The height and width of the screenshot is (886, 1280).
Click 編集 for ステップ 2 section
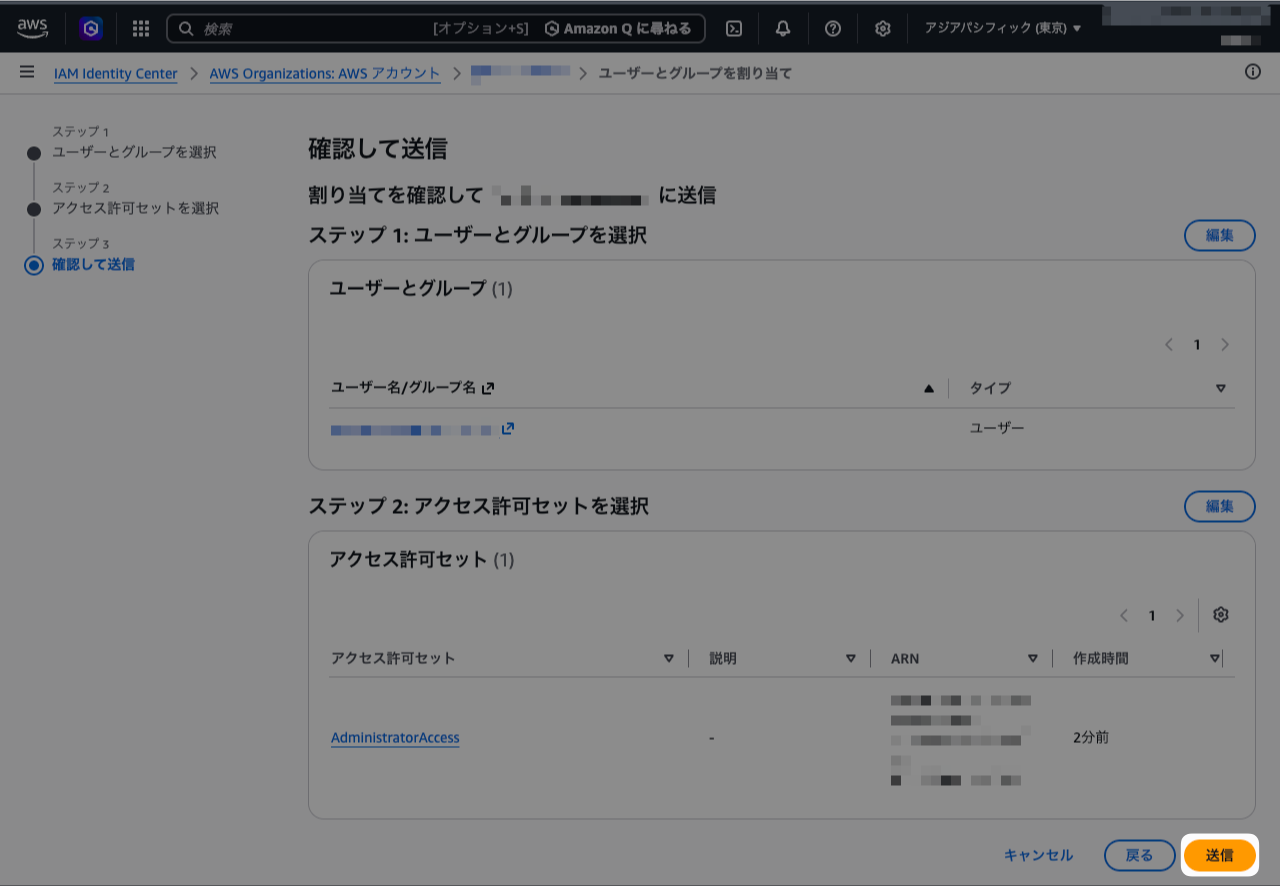tap(1219, 506)
